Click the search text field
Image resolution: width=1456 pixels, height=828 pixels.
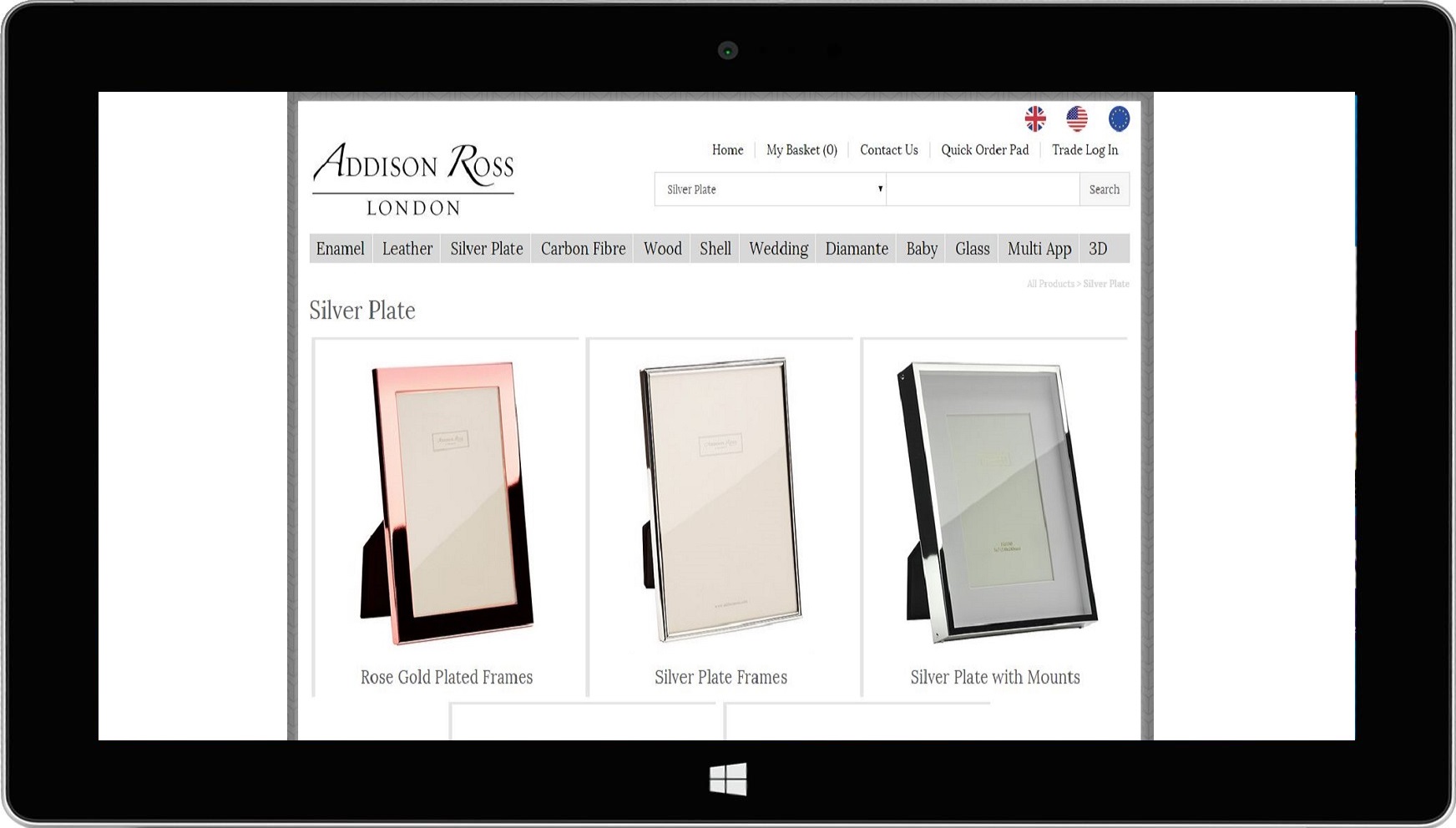point(983,189)
